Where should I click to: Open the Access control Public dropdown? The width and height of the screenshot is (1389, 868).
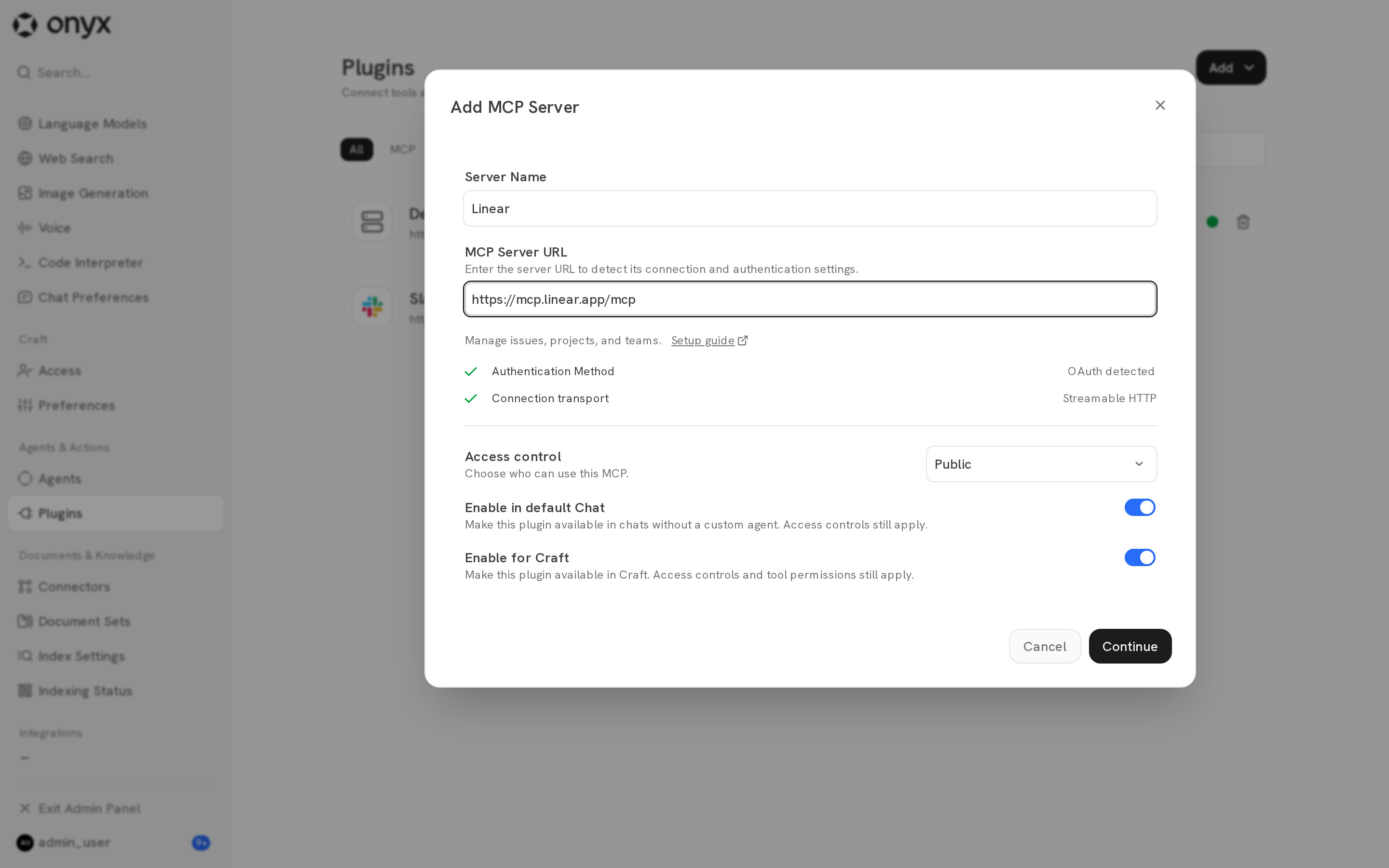tap(1041, 464)
